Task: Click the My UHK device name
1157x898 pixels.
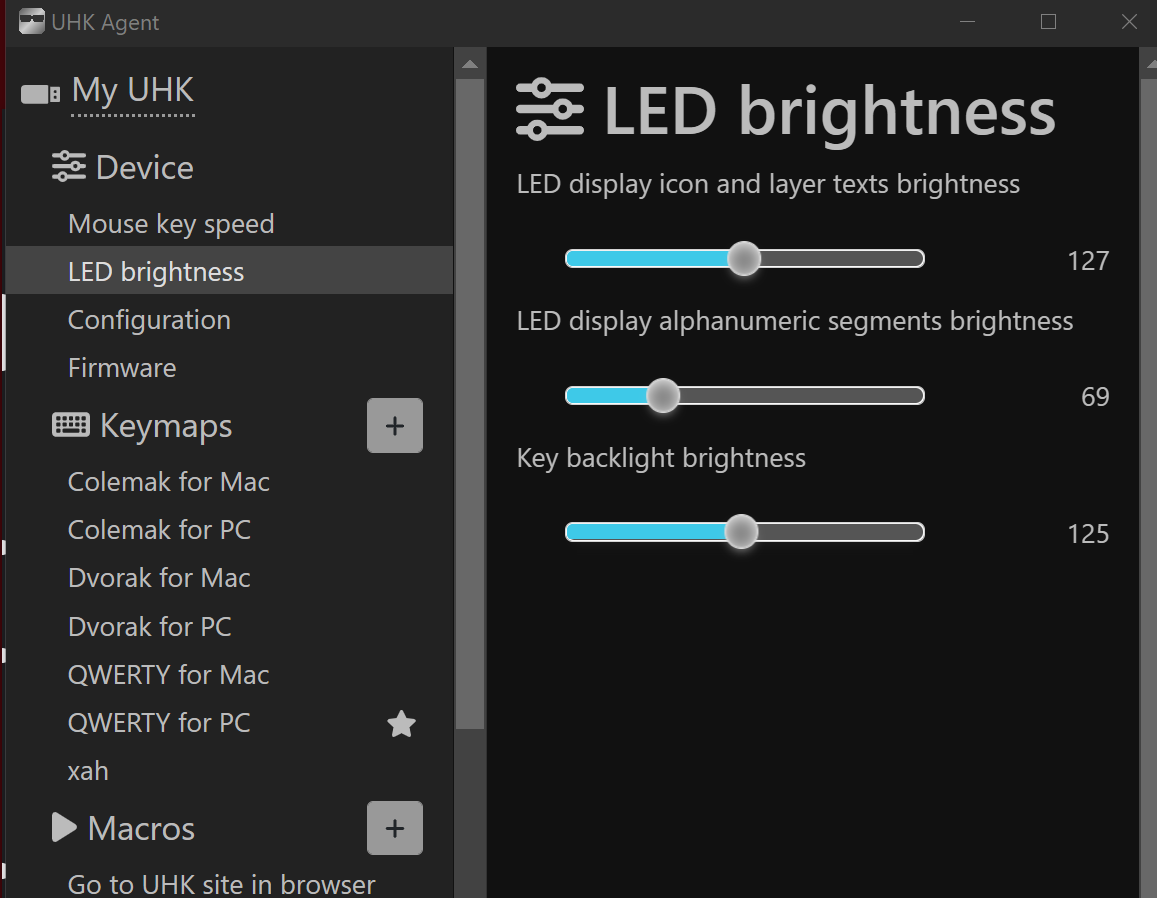Action: [x=133, y=91]
